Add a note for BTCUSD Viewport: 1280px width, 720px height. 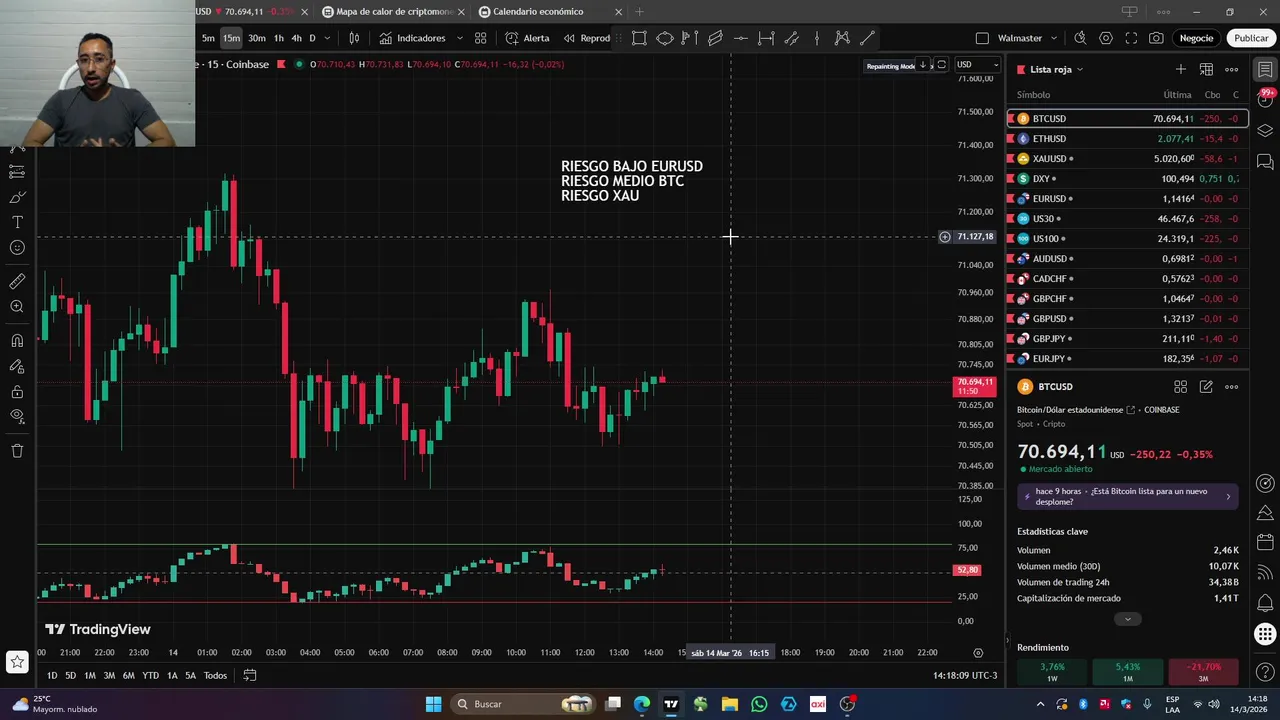tap(1206, 387)
